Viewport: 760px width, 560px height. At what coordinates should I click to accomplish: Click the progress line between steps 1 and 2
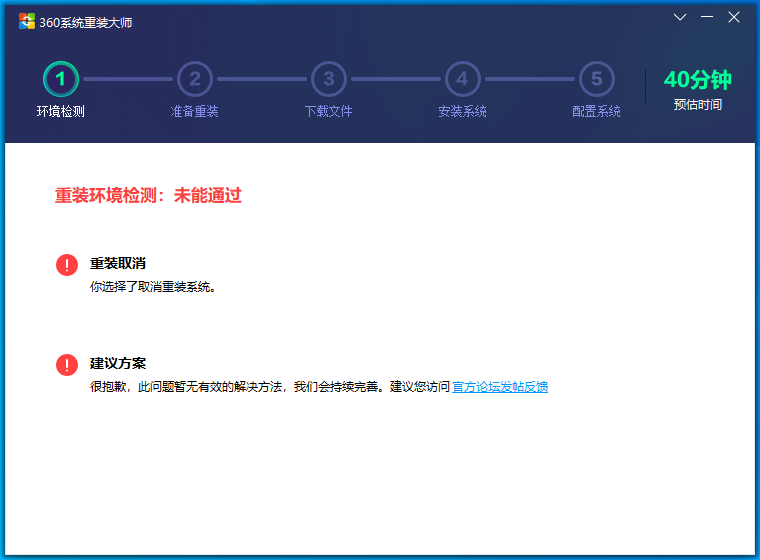(128, 79)
